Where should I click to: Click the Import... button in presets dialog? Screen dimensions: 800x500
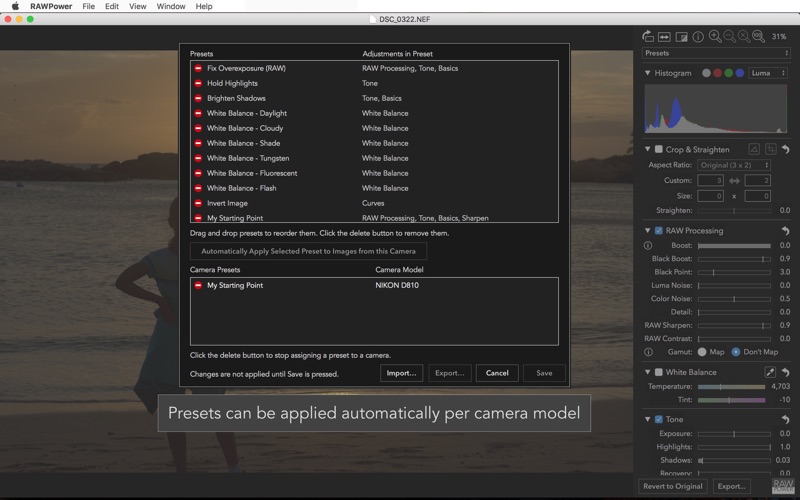click(x=402, y=373)
